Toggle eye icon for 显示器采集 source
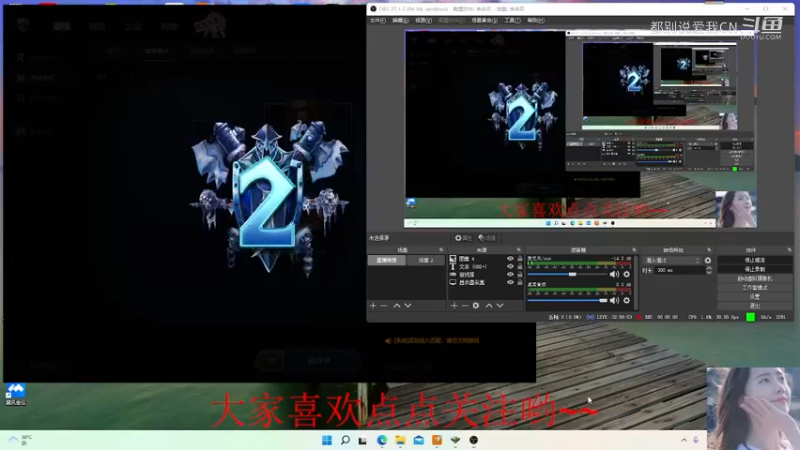Image resolution: width=800 pixels, height=450 pixels. [510, 282]
